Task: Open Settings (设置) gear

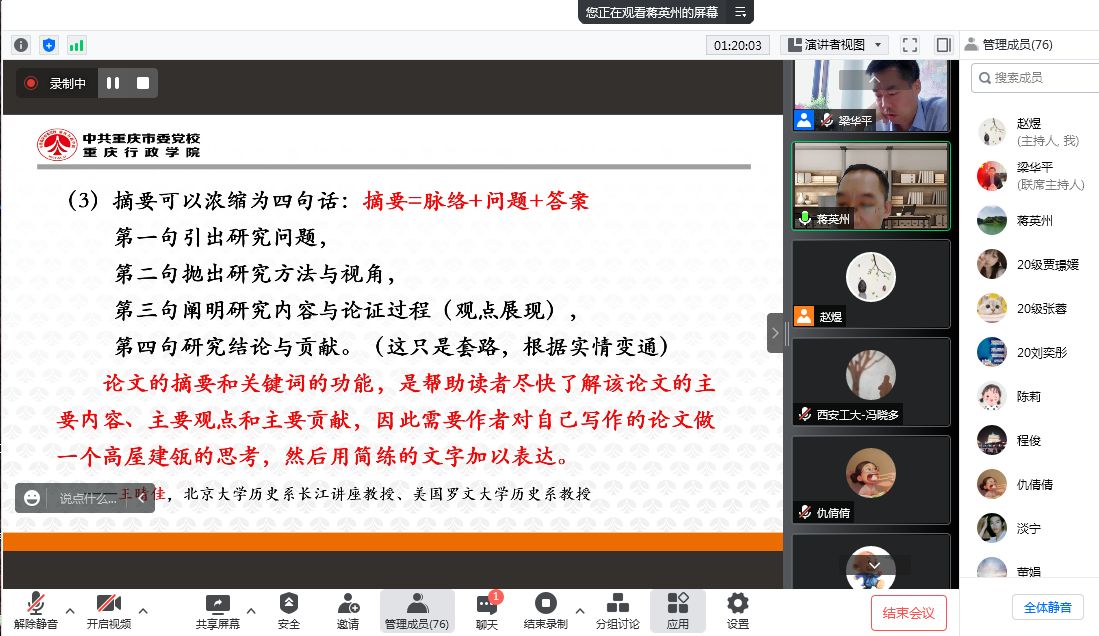Action: tap(738, 611)
